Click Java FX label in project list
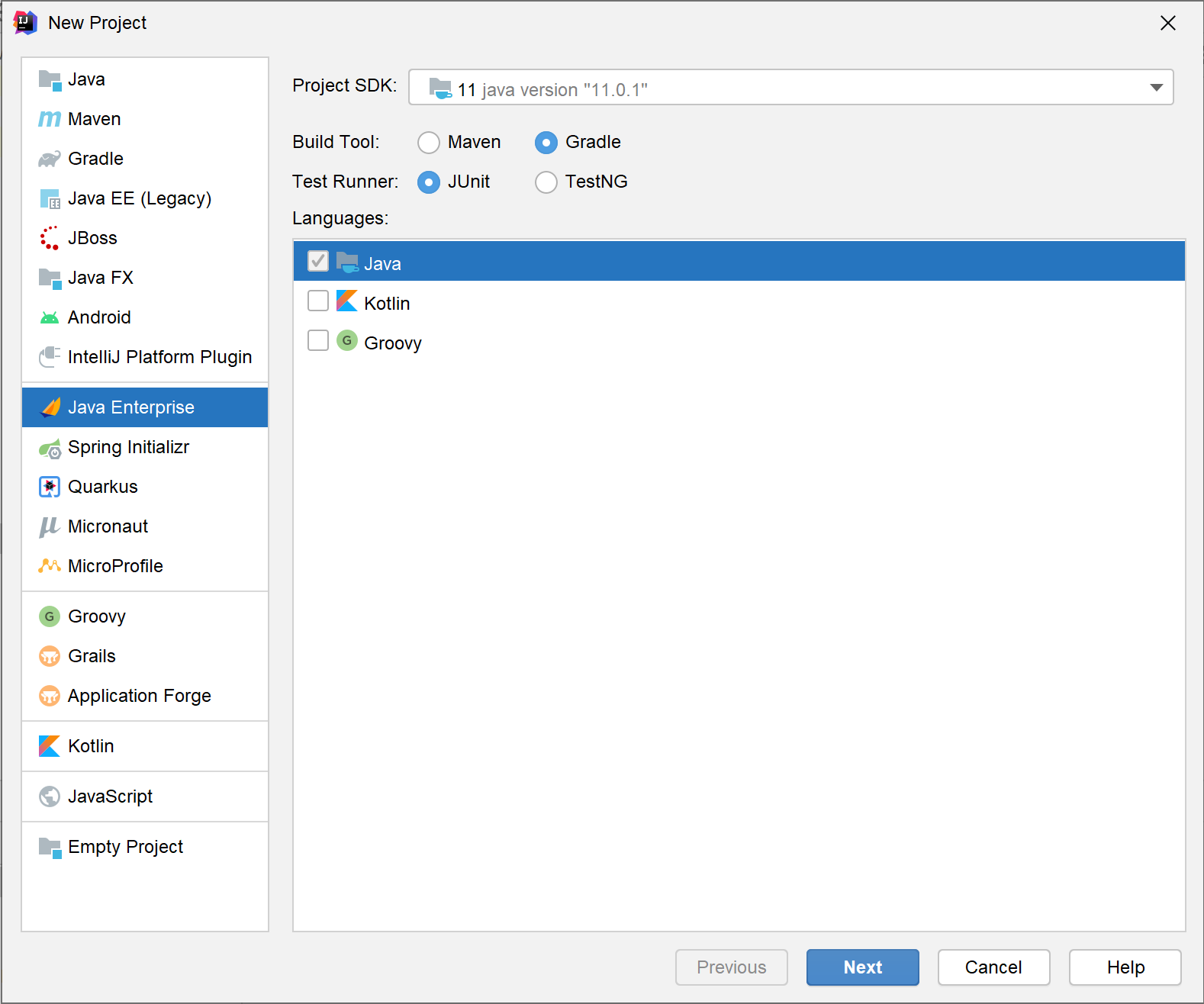Image resolution: width=1204 pixels, height=1004 pixels. (101, 278)
